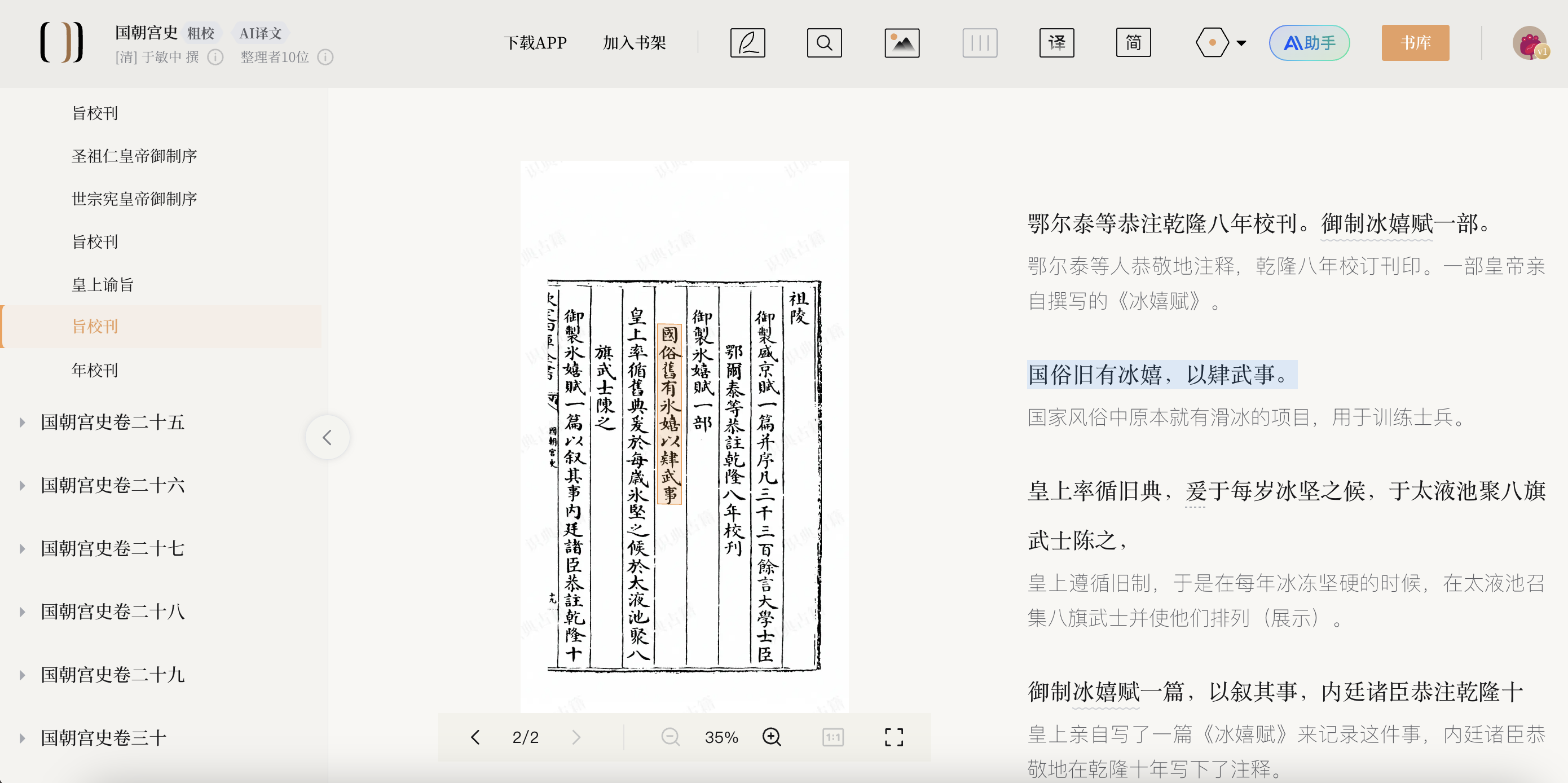
Task: Select 年校刊 in the contents list
Action: pyautogui.click(x=94, y=370)
